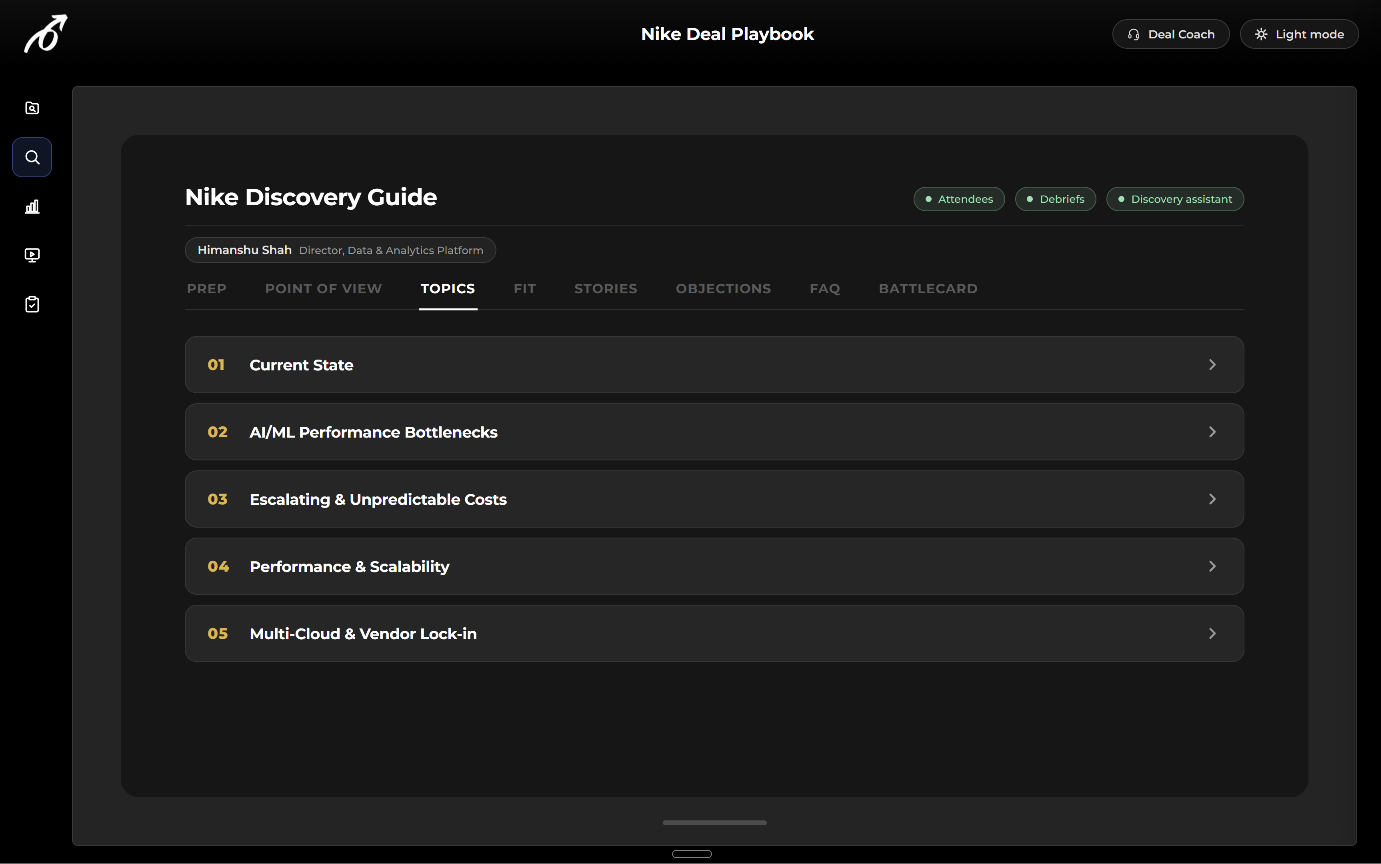
Task: Switch to the POINT OF VIEW tab
Action: pyautogui.click(x=323, y=288)
